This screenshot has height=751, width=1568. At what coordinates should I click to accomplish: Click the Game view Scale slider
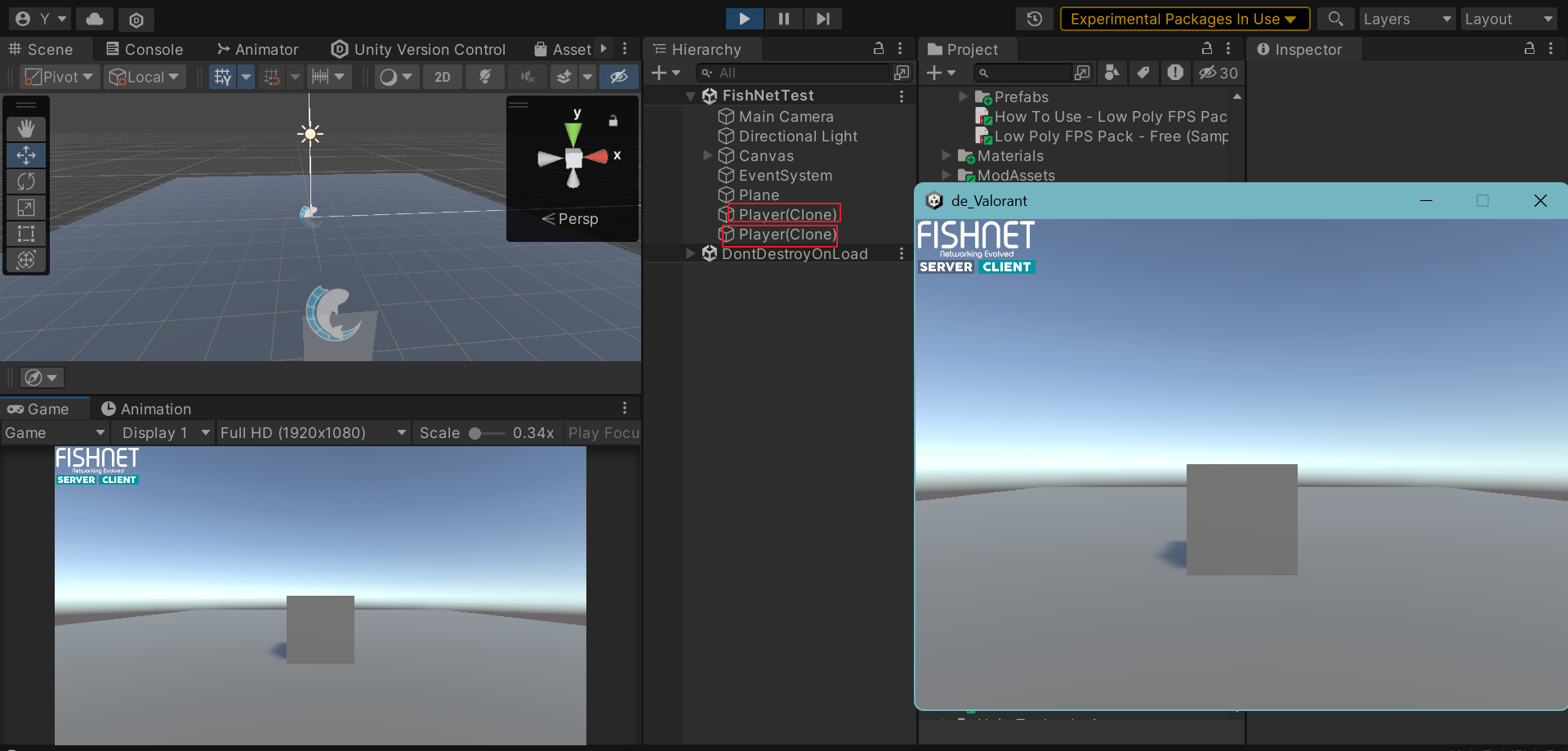point(486,433)
